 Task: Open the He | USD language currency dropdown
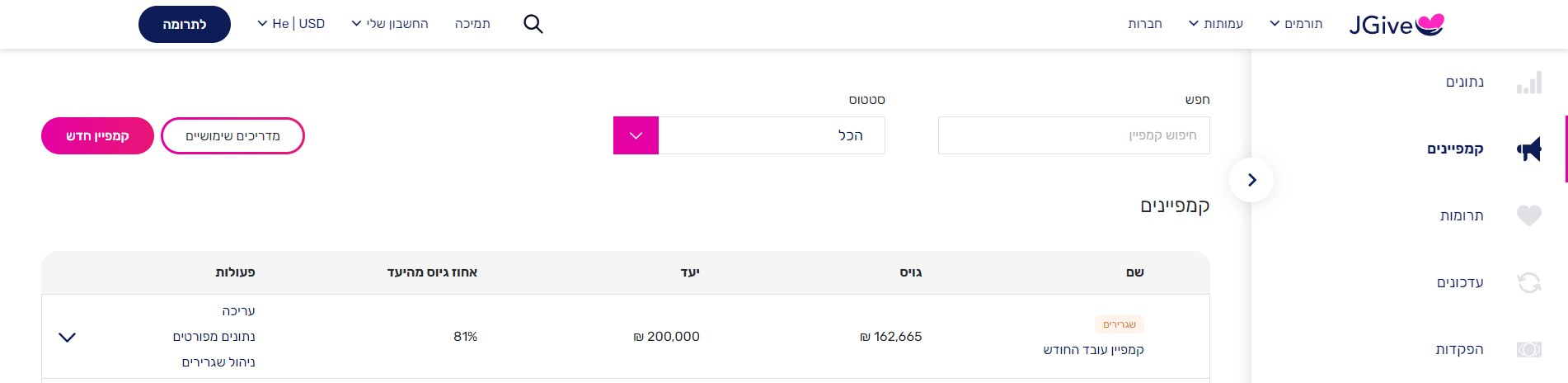(291, 24)
